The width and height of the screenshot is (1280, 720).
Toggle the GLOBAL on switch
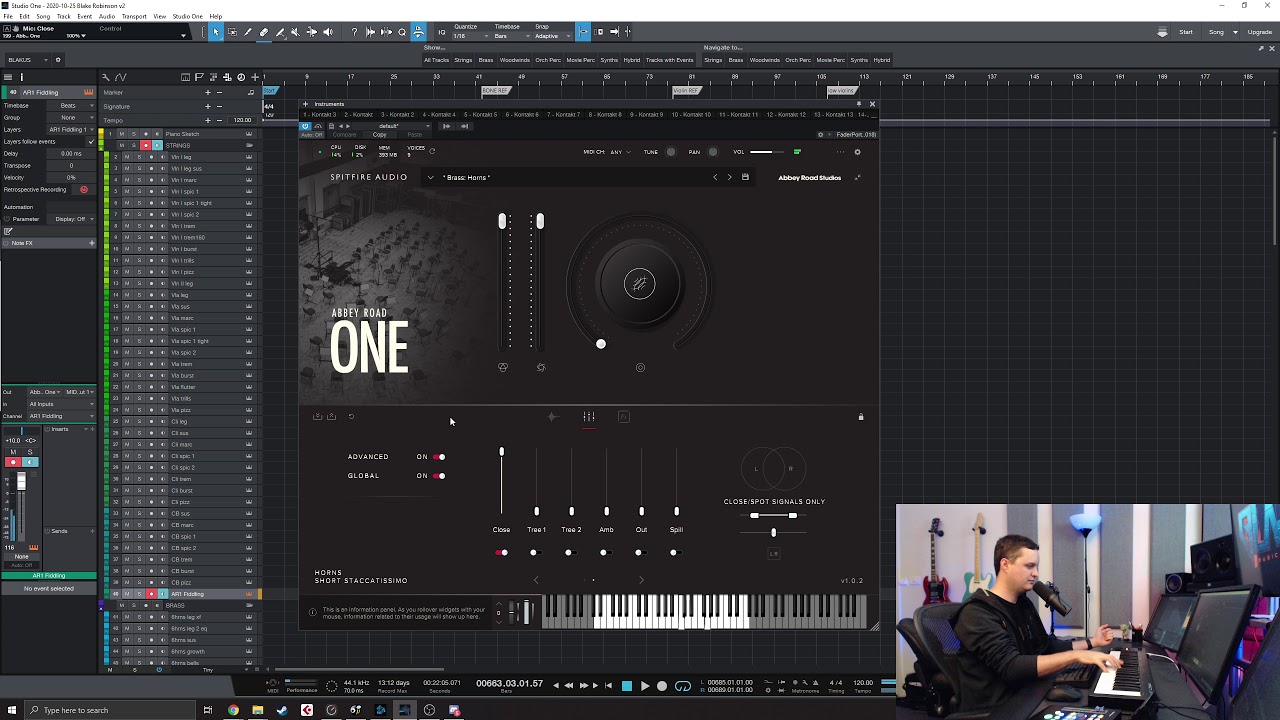pyautogui.click(x=438, y=476)
